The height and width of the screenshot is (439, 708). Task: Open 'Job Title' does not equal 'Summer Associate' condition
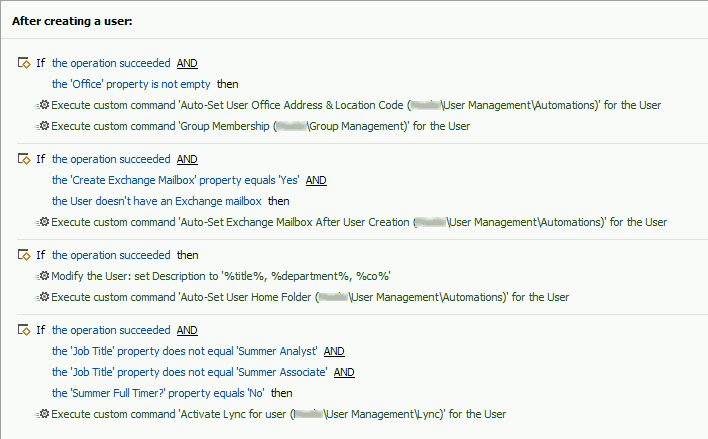point(190,372)
